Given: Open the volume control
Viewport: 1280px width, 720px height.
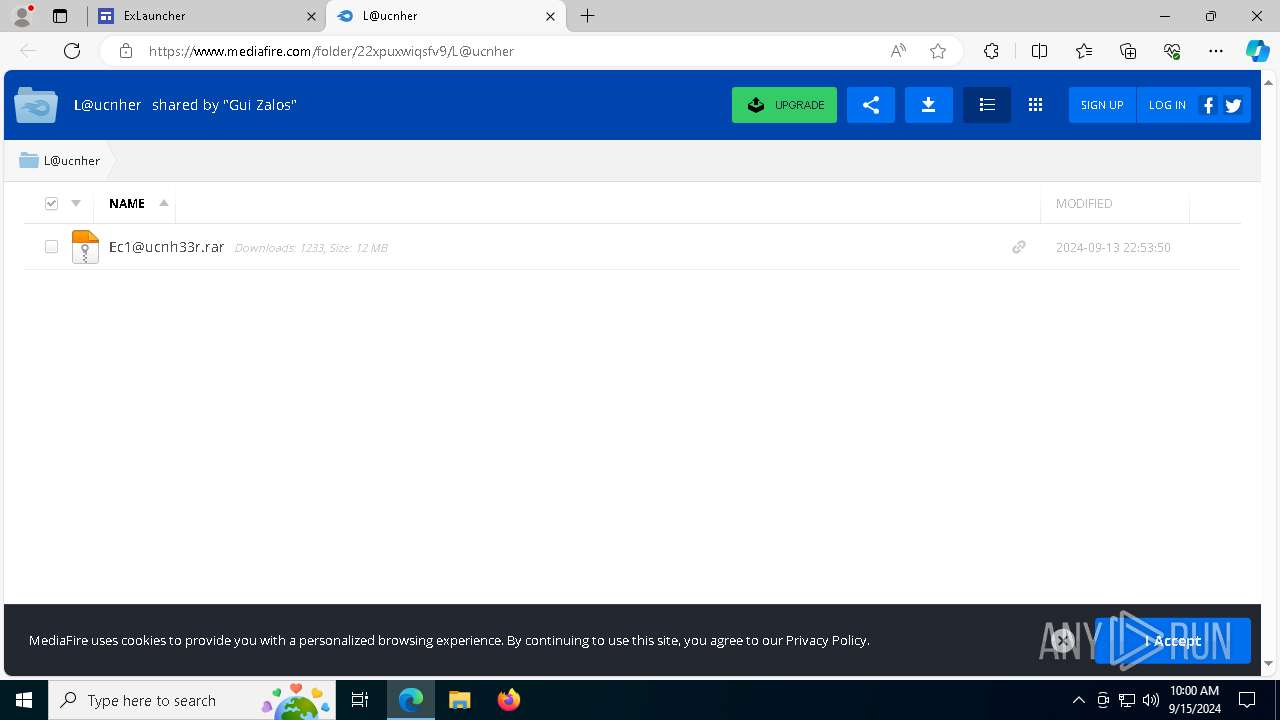Looking at the screenshot, I should (x=1151, y=700).
